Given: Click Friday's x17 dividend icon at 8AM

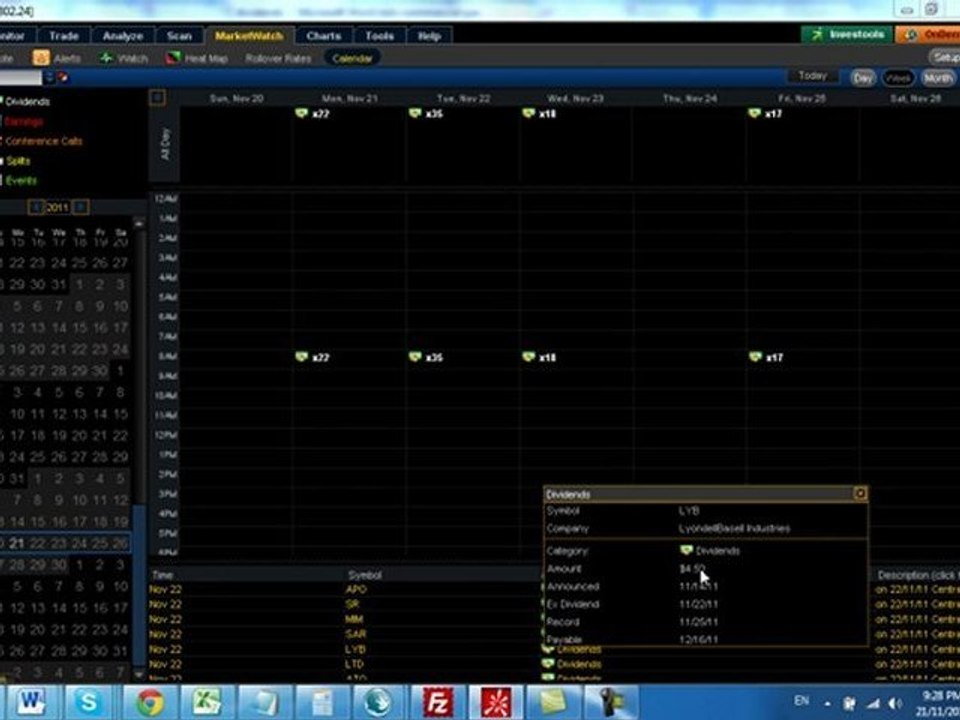Looking at the screenshot, I should [x=755, y=357].
